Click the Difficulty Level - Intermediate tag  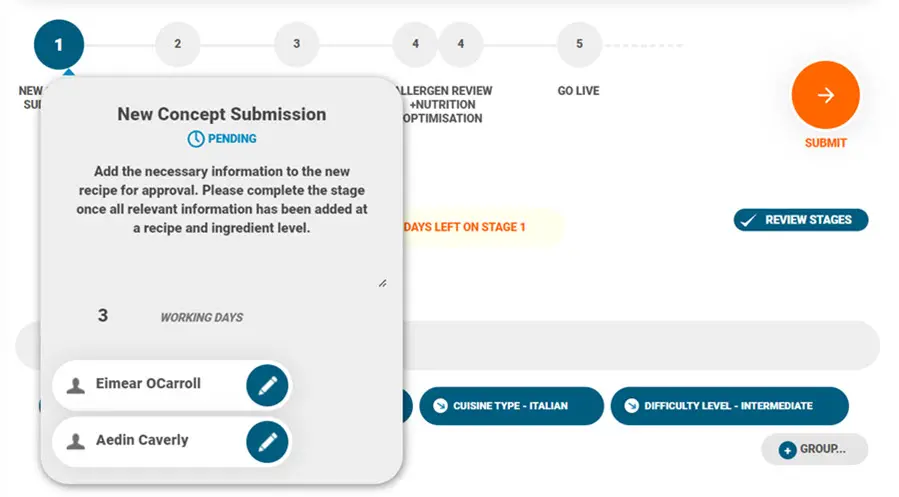(729, 406)
